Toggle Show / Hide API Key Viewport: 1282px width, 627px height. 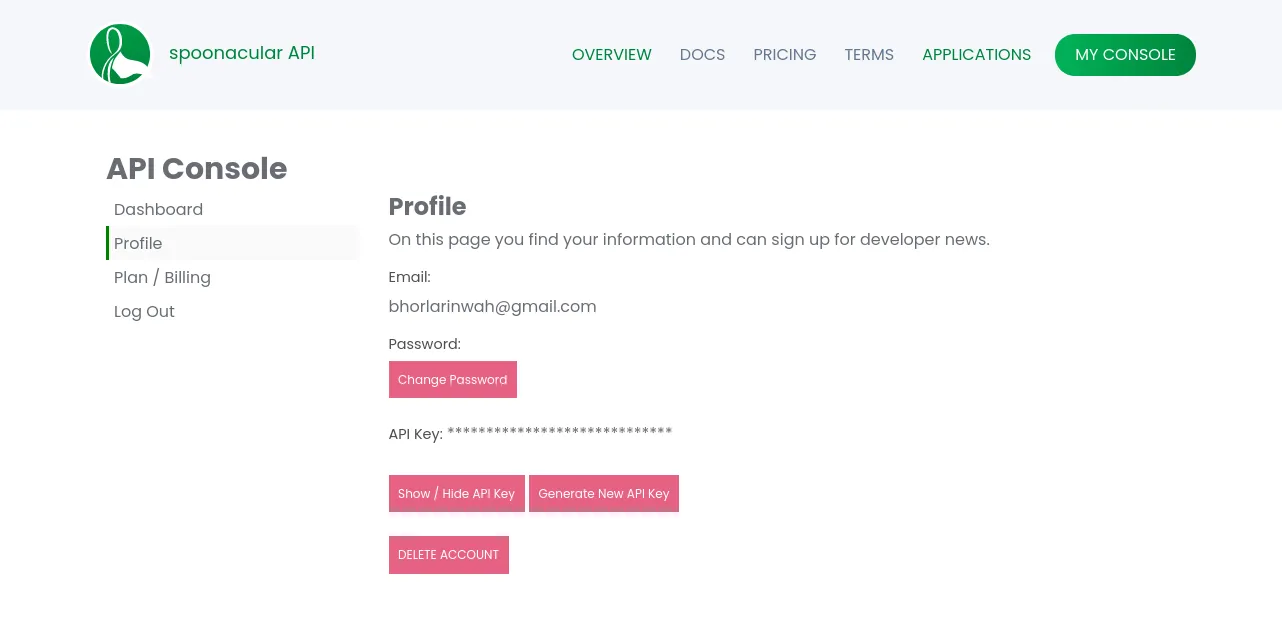point(456,494)
